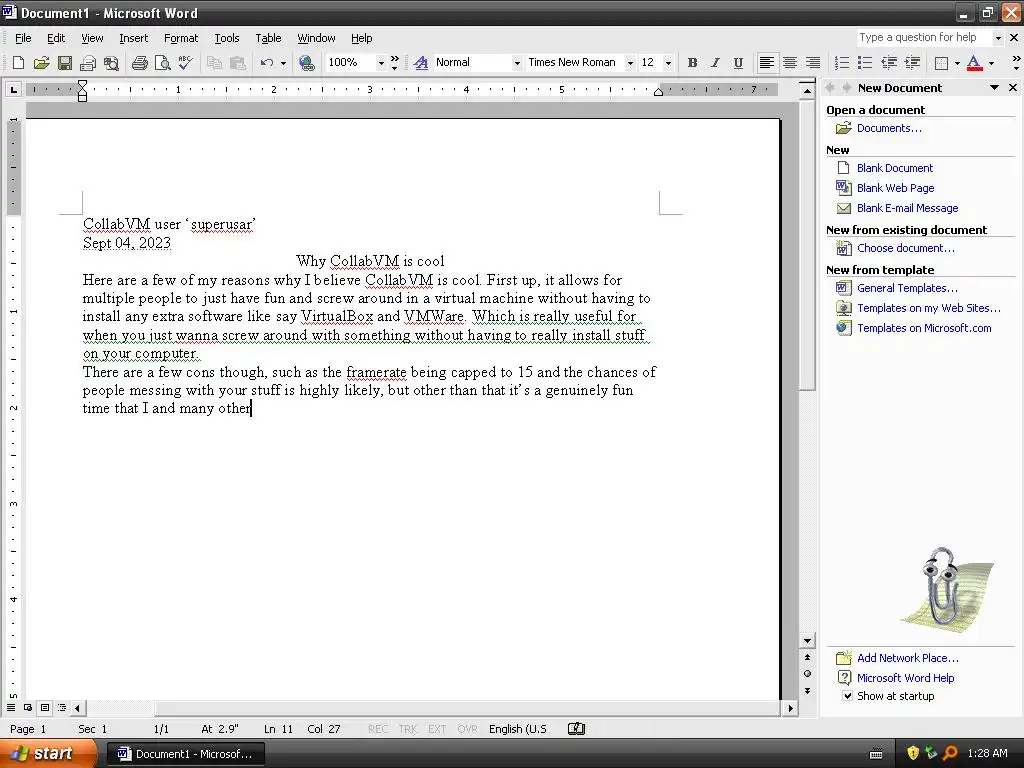Click the Select Browse Object button
The width and height of the screenshot is (1024, 768).
[x=807, y=674]
